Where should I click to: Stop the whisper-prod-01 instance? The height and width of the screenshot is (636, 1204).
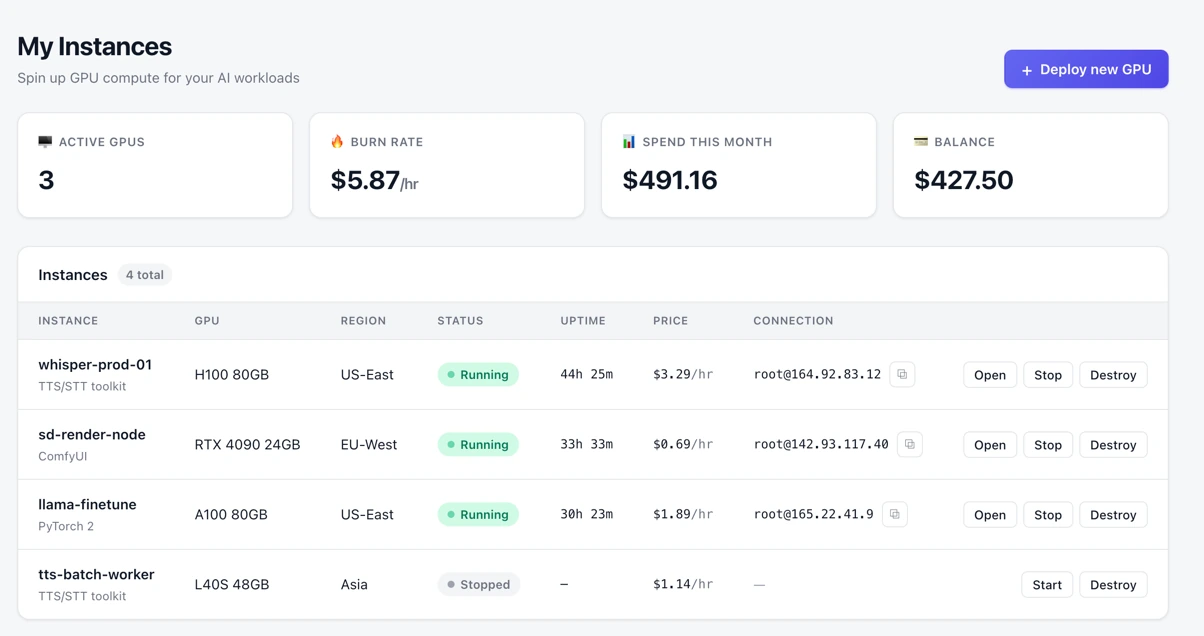(x=1048, y=375)
